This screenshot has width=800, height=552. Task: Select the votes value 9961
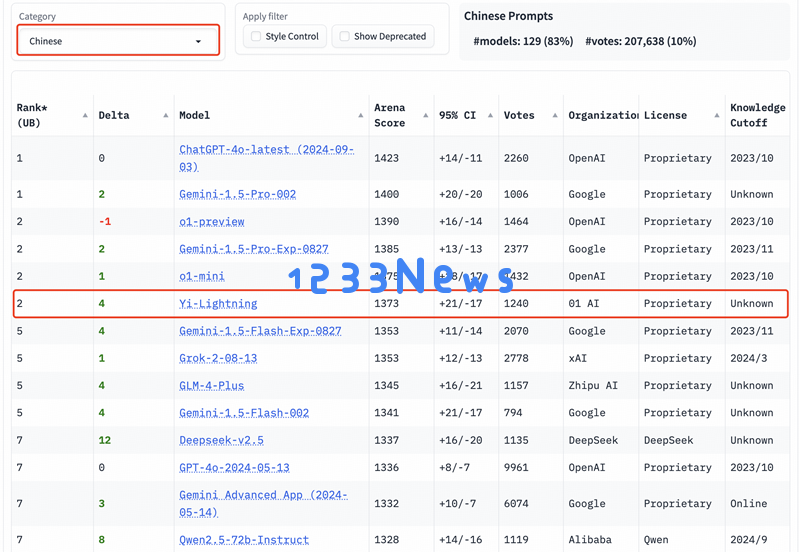pos(516,467)
